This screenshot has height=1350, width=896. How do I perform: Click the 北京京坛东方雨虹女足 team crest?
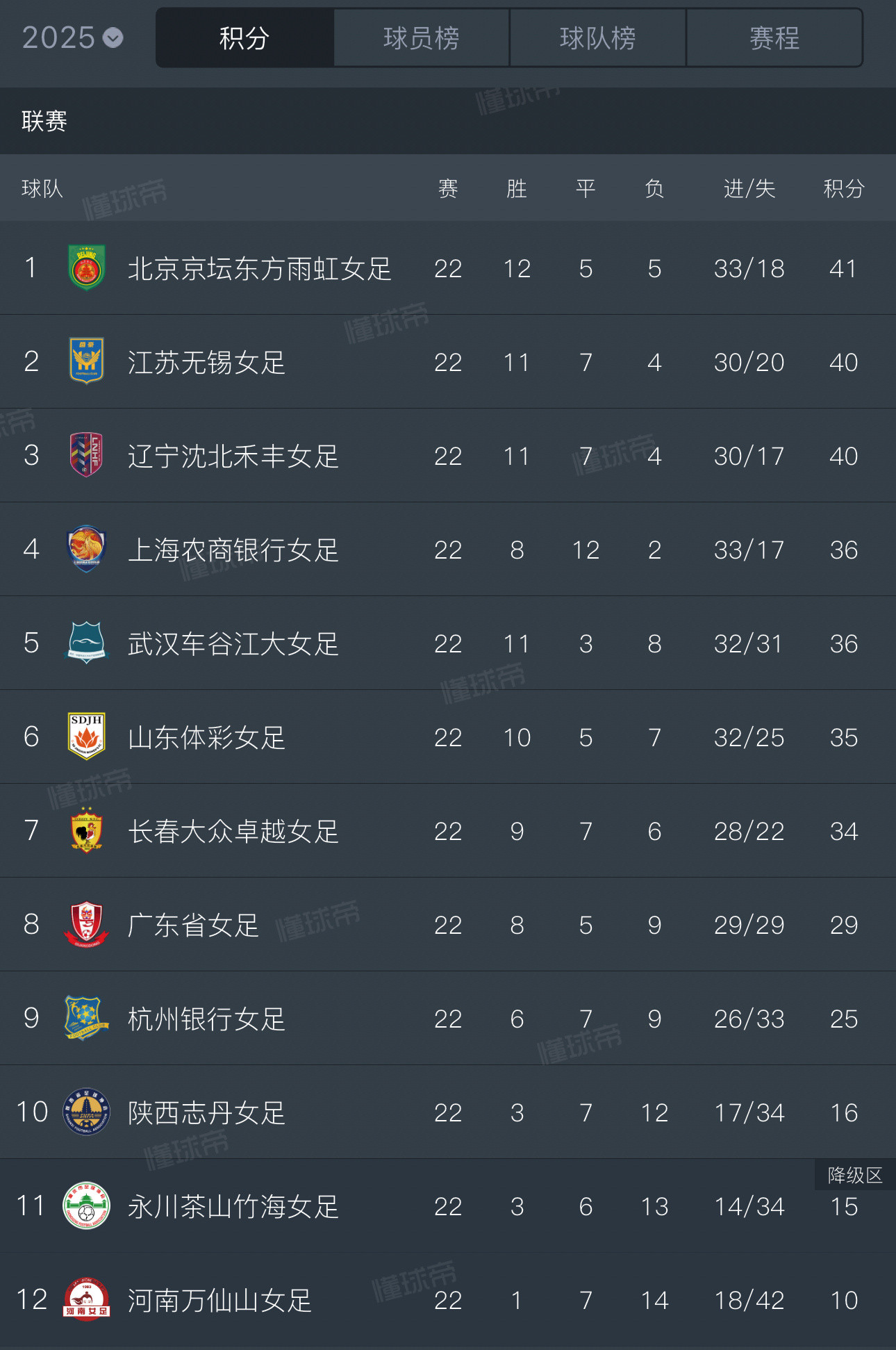(87, 267)
